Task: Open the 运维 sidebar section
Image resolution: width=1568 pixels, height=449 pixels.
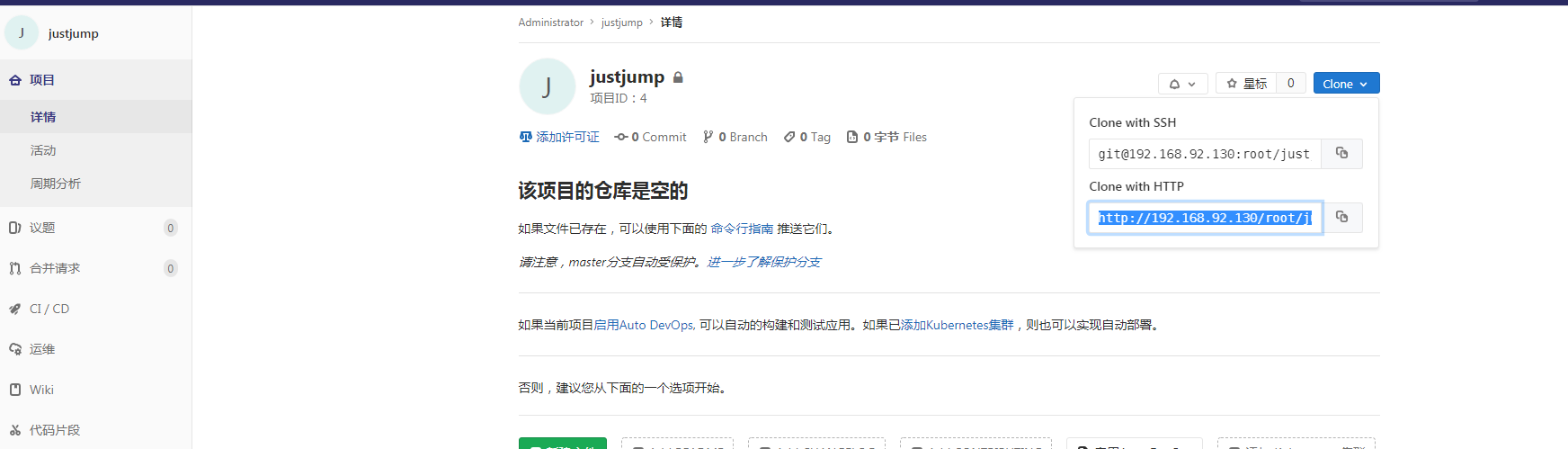Action: coord(95,349)
